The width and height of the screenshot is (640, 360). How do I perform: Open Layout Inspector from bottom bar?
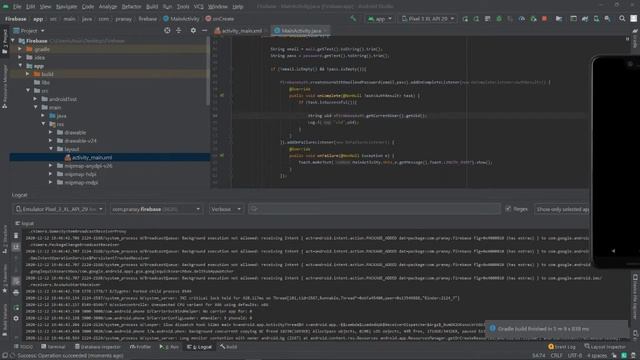click(605, 347)
